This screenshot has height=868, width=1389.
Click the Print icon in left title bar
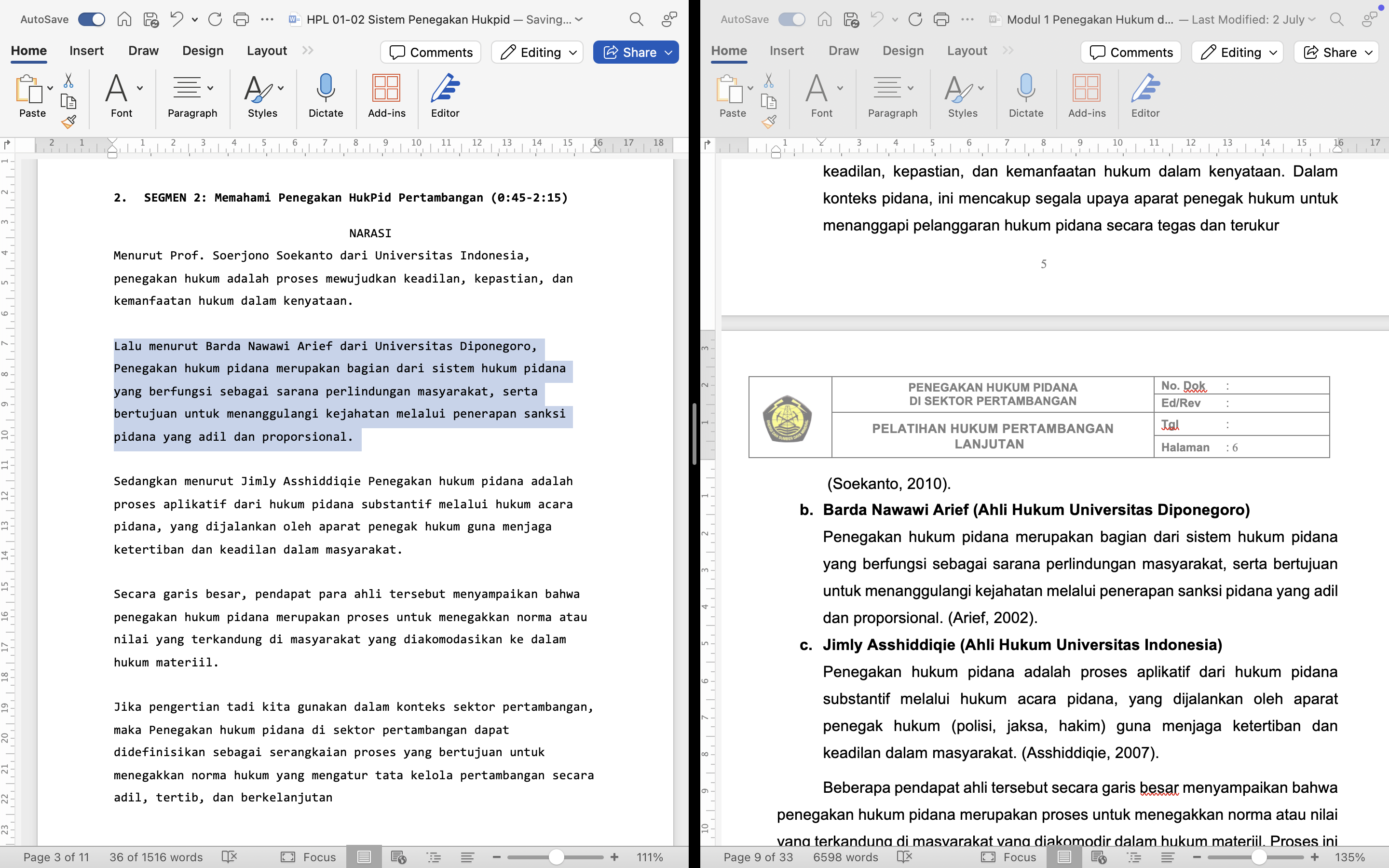point(241,19)
